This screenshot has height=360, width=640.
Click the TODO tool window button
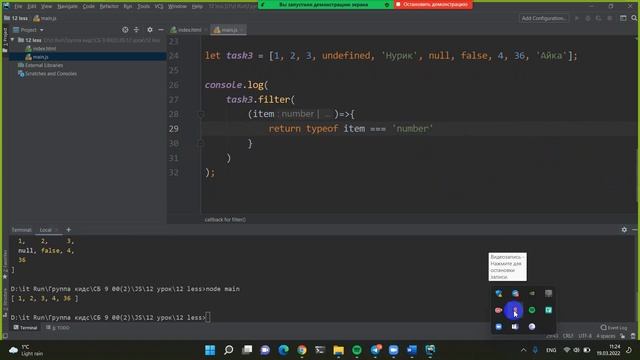(58, 327)
